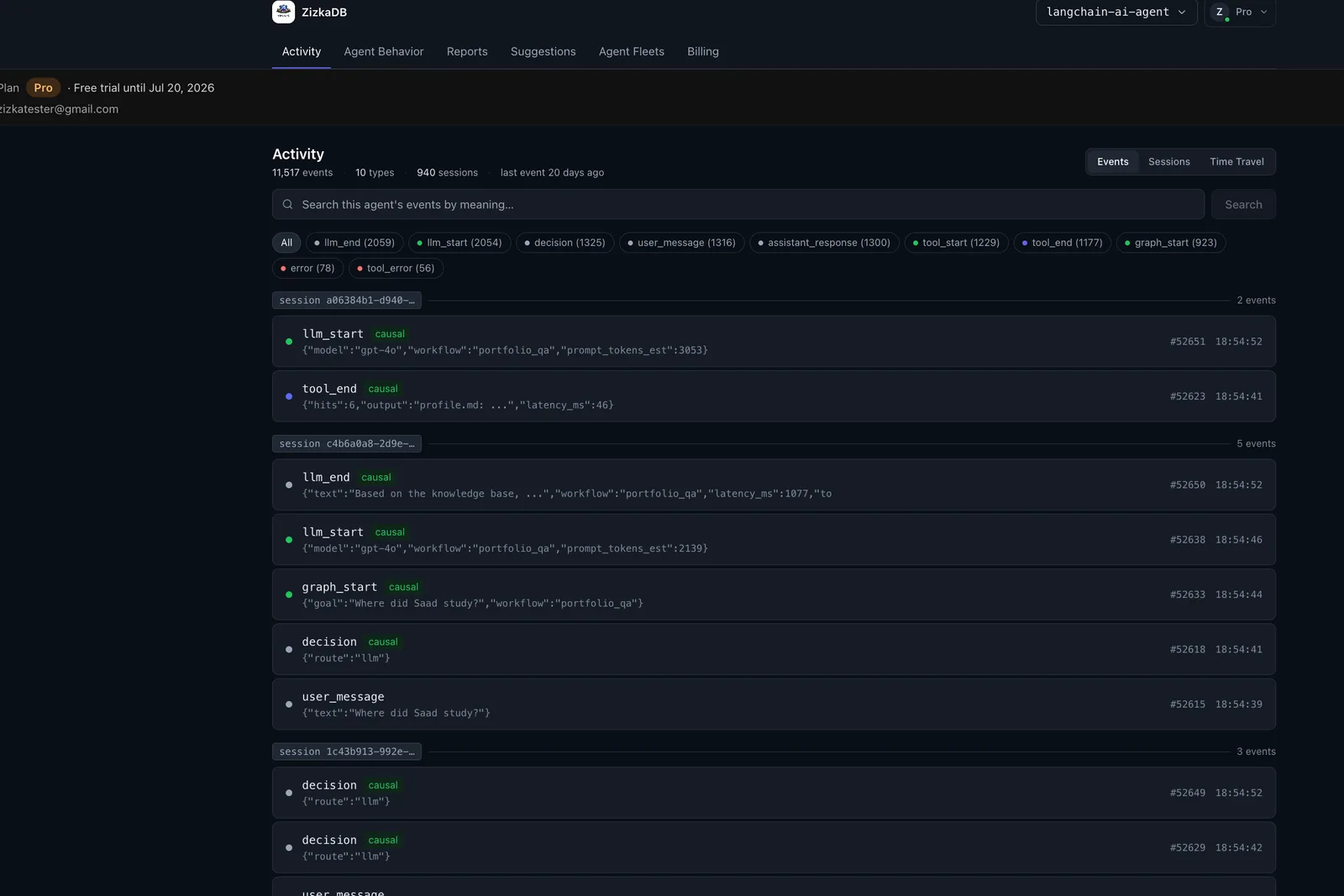Open graph_start event #52633

point(774,595)
